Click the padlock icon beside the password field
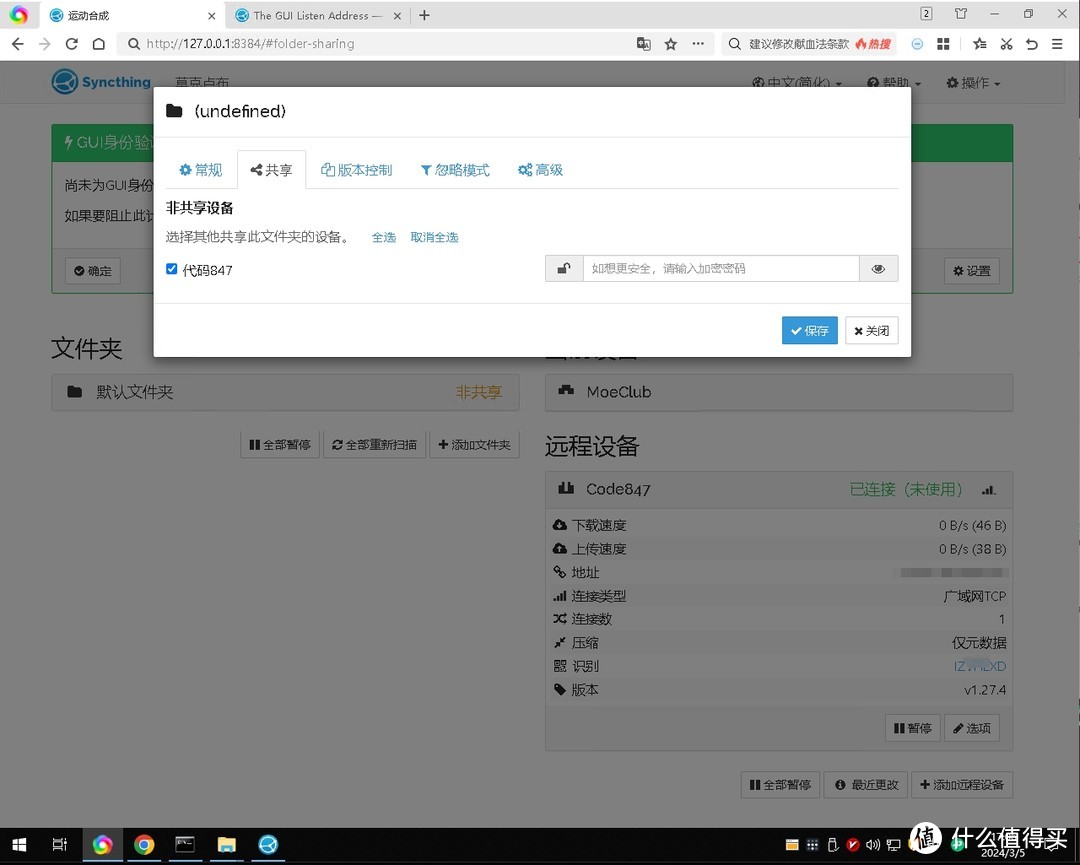The image size is (1080, 865). pyautogui.click(x=563, y=268)
